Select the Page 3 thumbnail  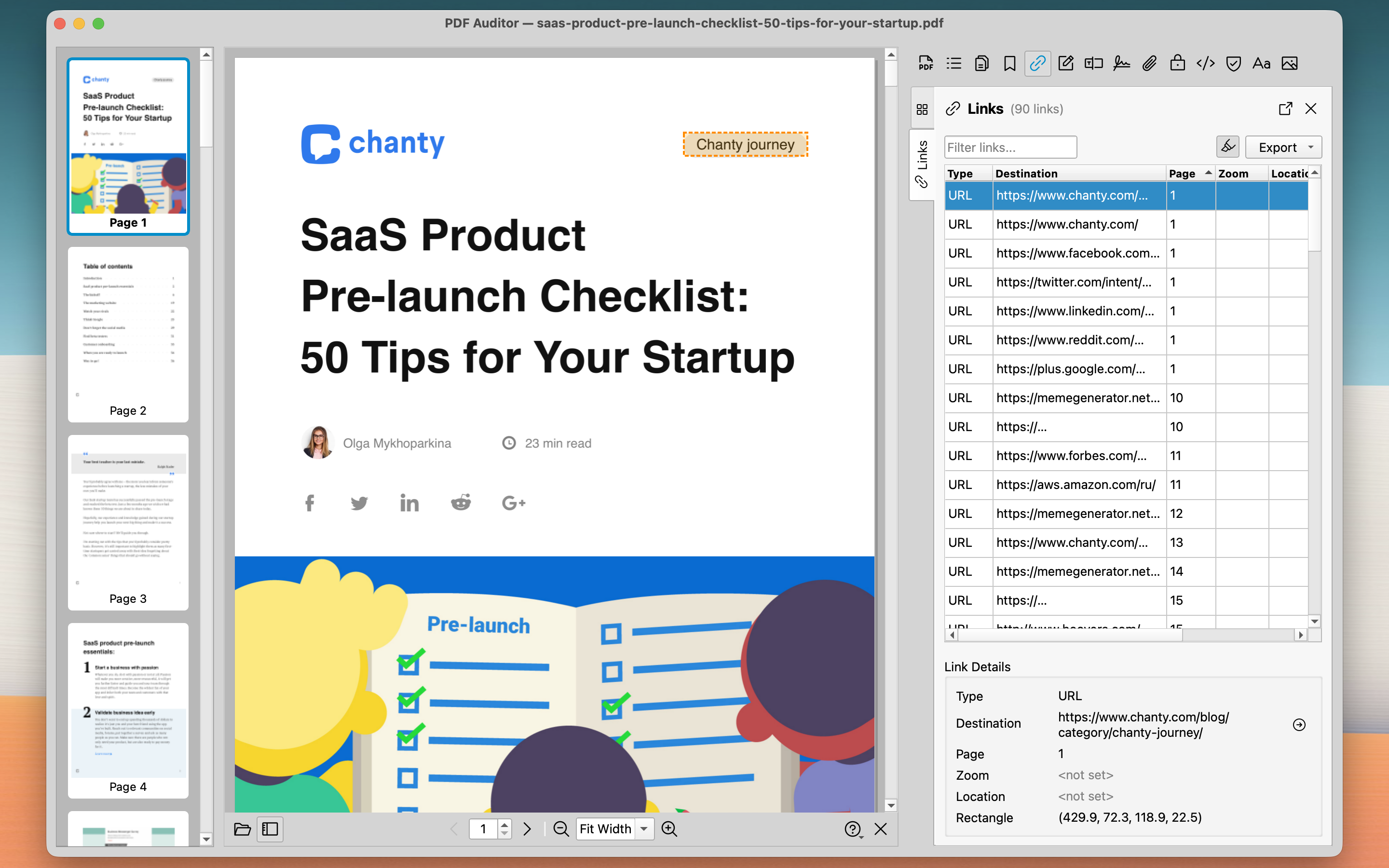[x=128, y=522]
